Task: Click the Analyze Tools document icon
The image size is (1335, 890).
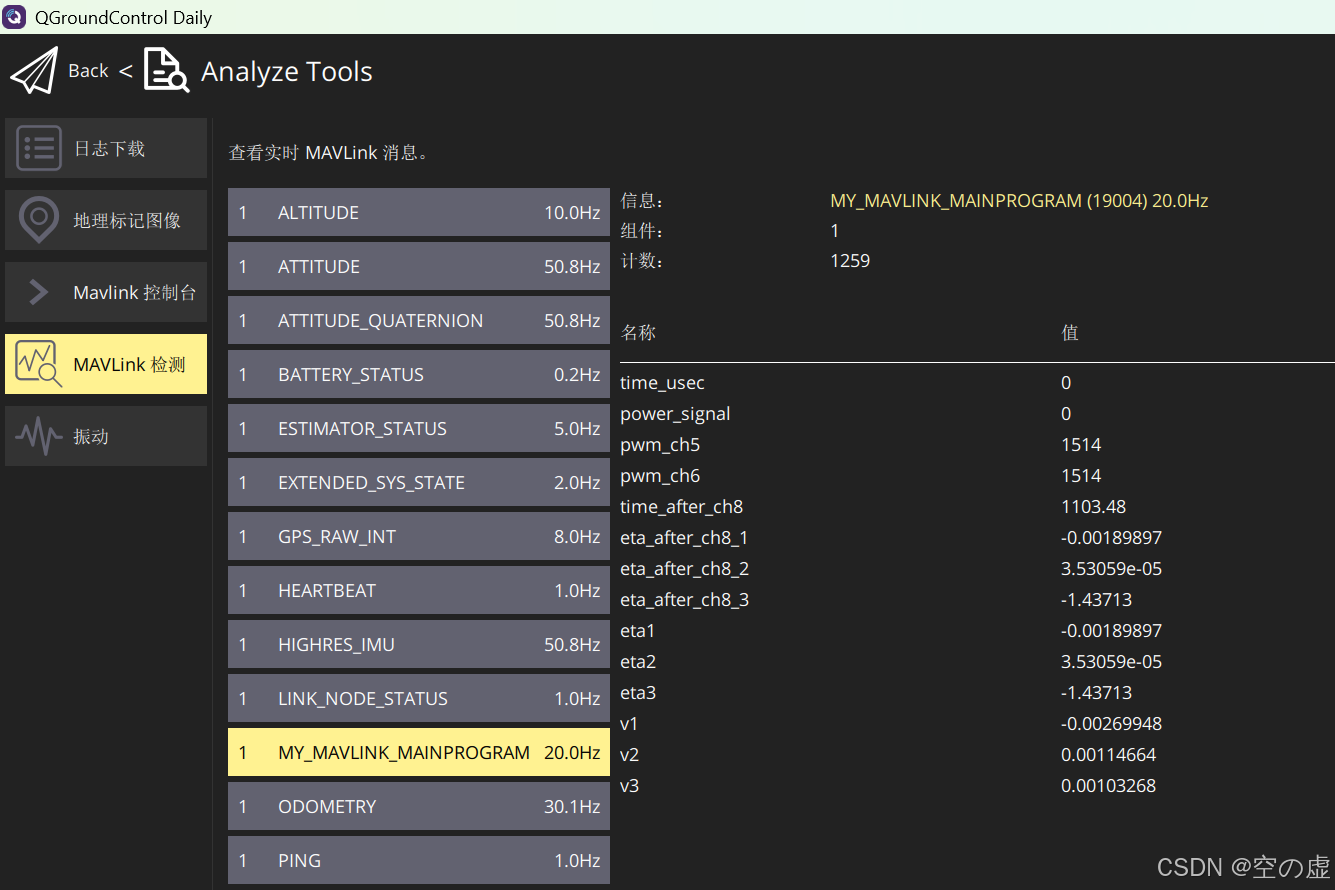Action: pos(164,70)
